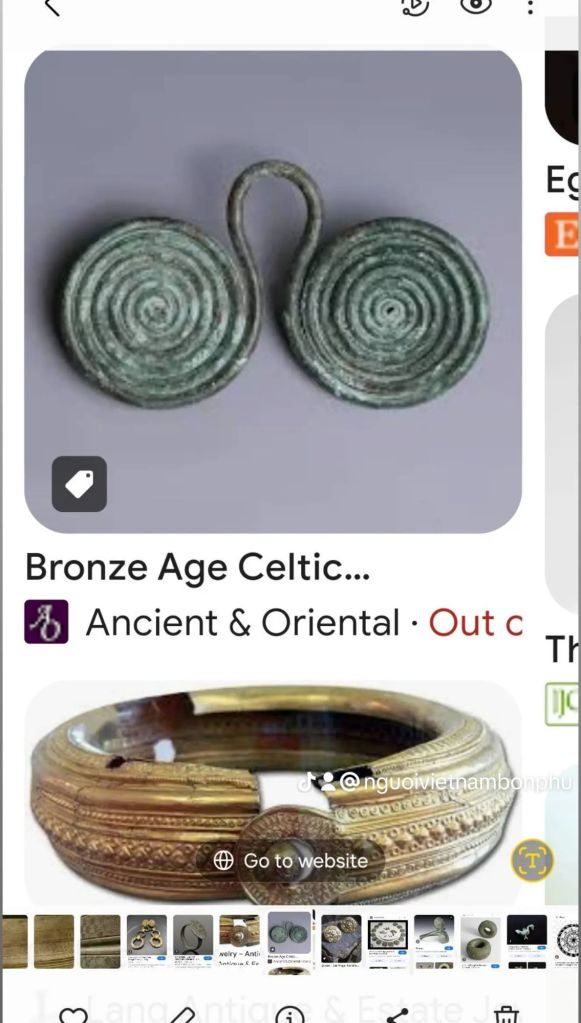Go back using the top-left arrow
Screen dimensions: 581x1023
tap(52, 7)
